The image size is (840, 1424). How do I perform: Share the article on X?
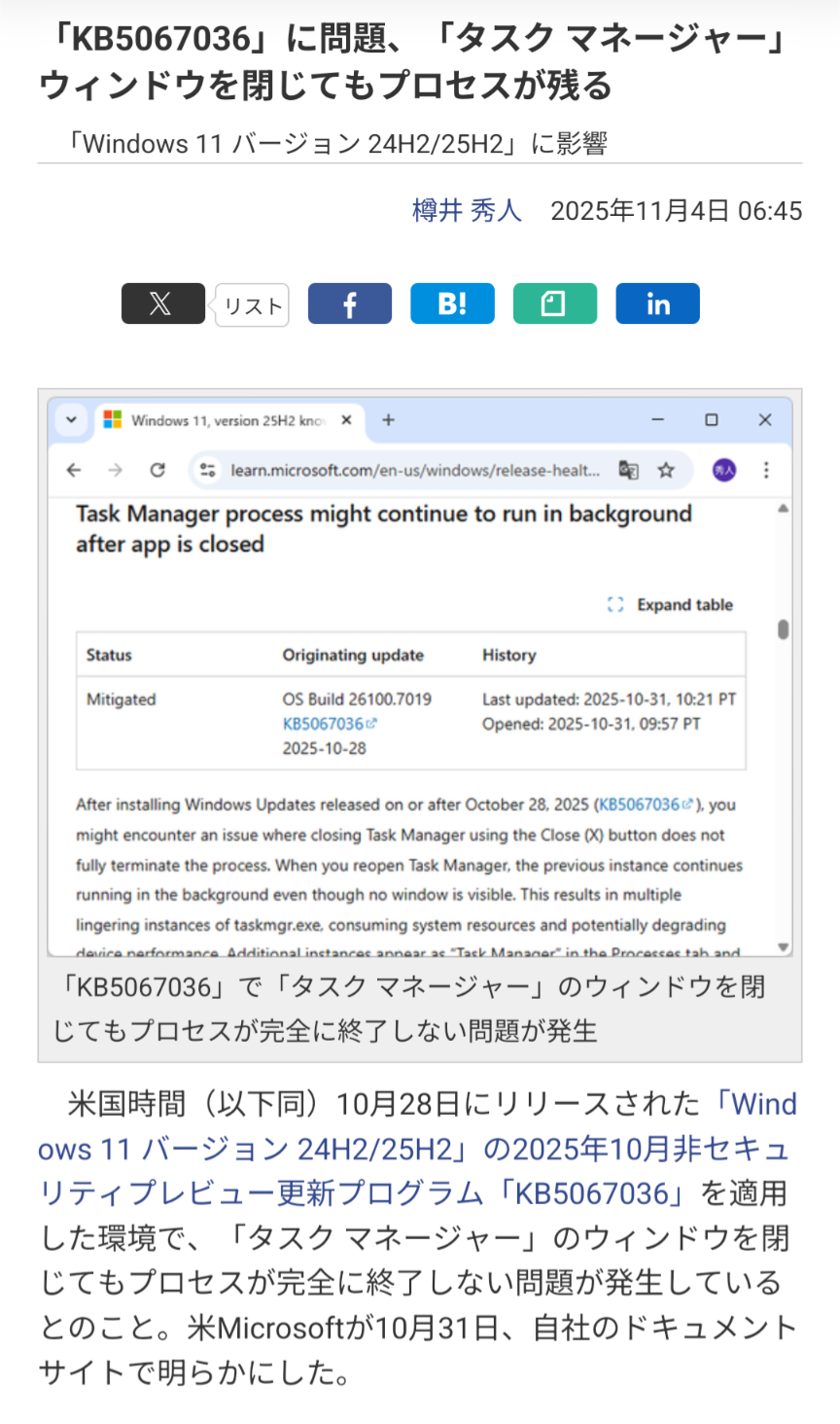point(162,303)
